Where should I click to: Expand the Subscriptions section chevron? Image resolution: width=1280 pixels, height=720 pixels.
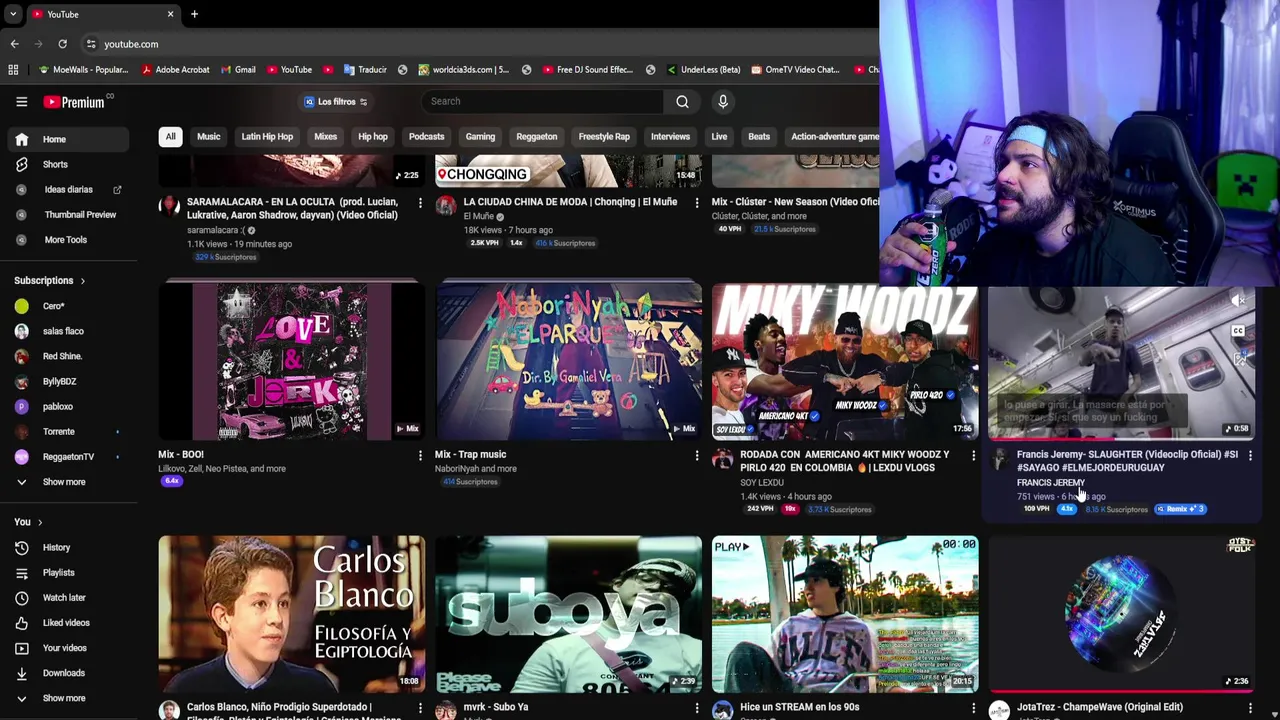click(x=82, y=281)
